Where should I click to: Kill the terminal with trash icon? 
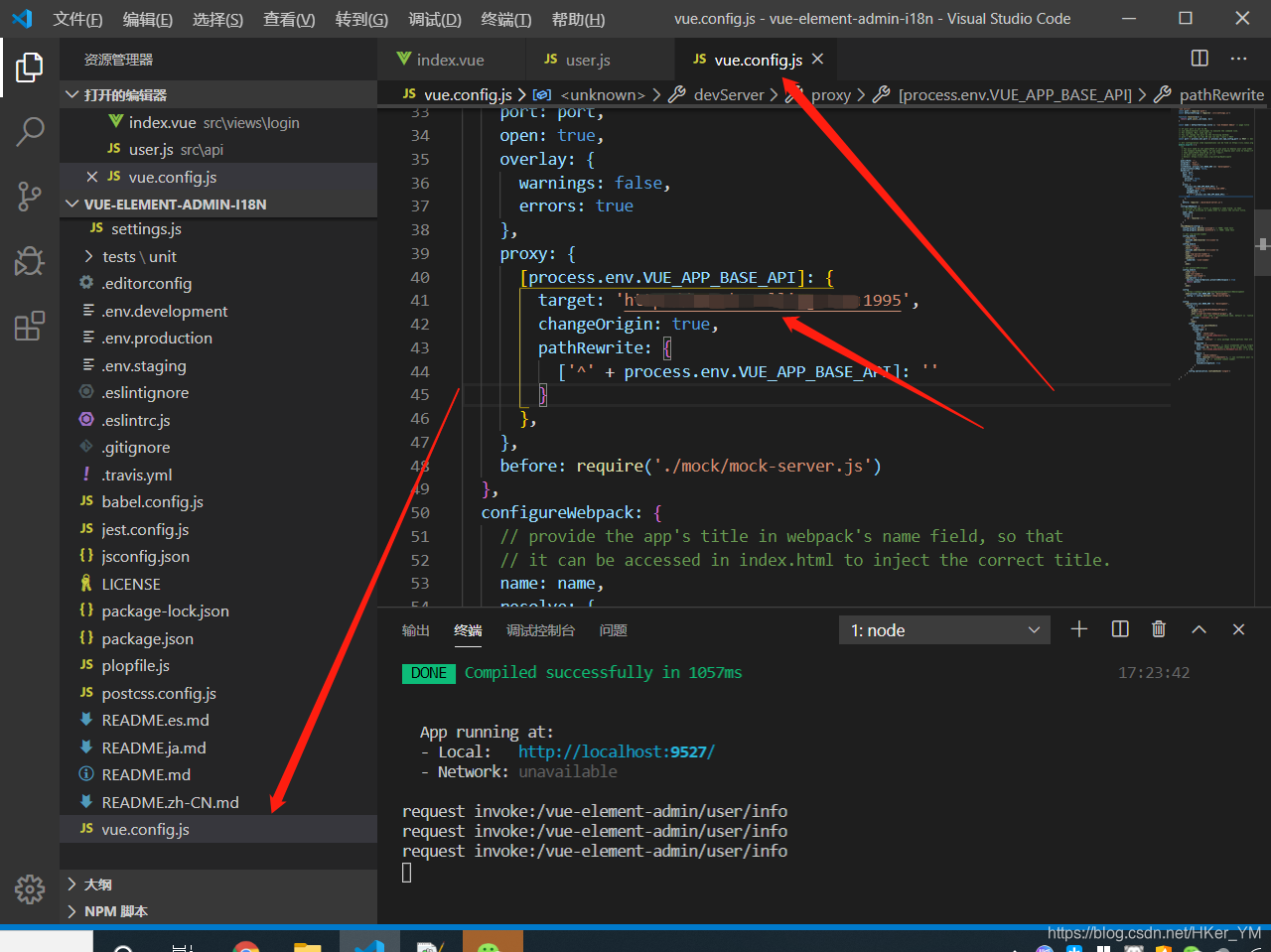click(x=1158, y=629)
